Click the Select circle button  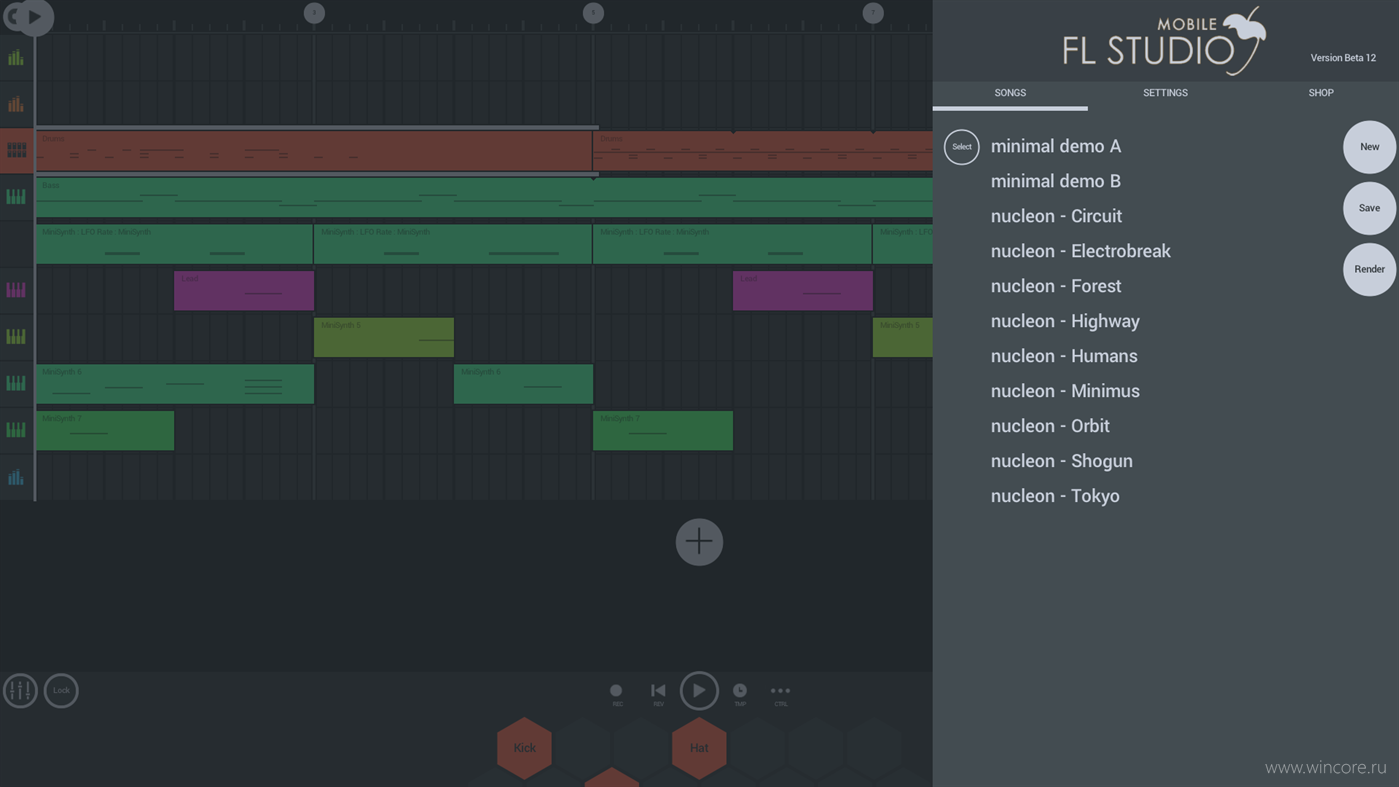961,147
